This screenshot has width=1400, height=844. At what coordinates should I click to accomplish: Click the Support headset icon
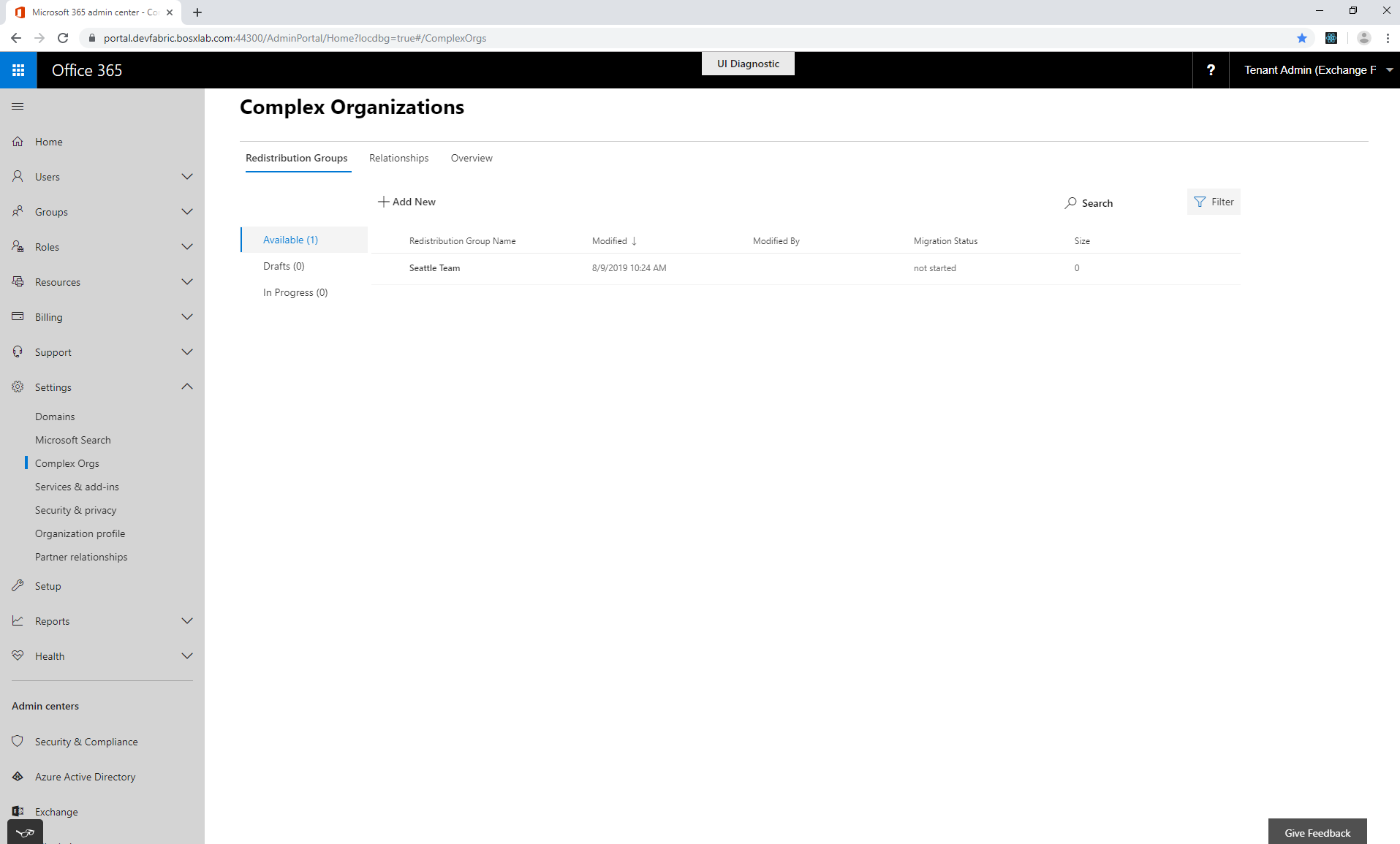click(18, 352)
